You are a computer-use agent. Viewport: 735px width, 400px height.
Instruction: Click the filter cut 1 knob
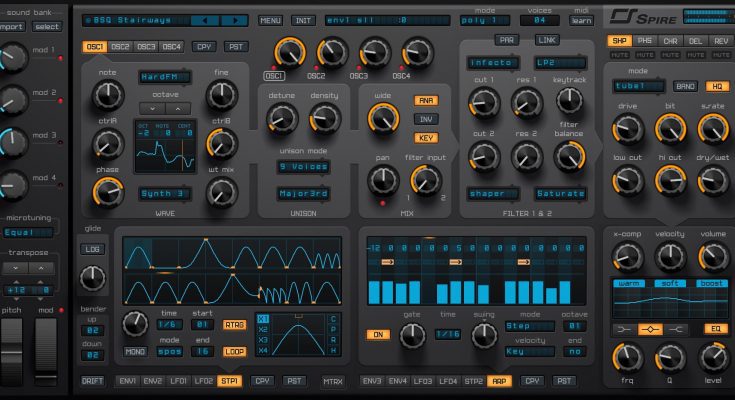click(483, 101)
